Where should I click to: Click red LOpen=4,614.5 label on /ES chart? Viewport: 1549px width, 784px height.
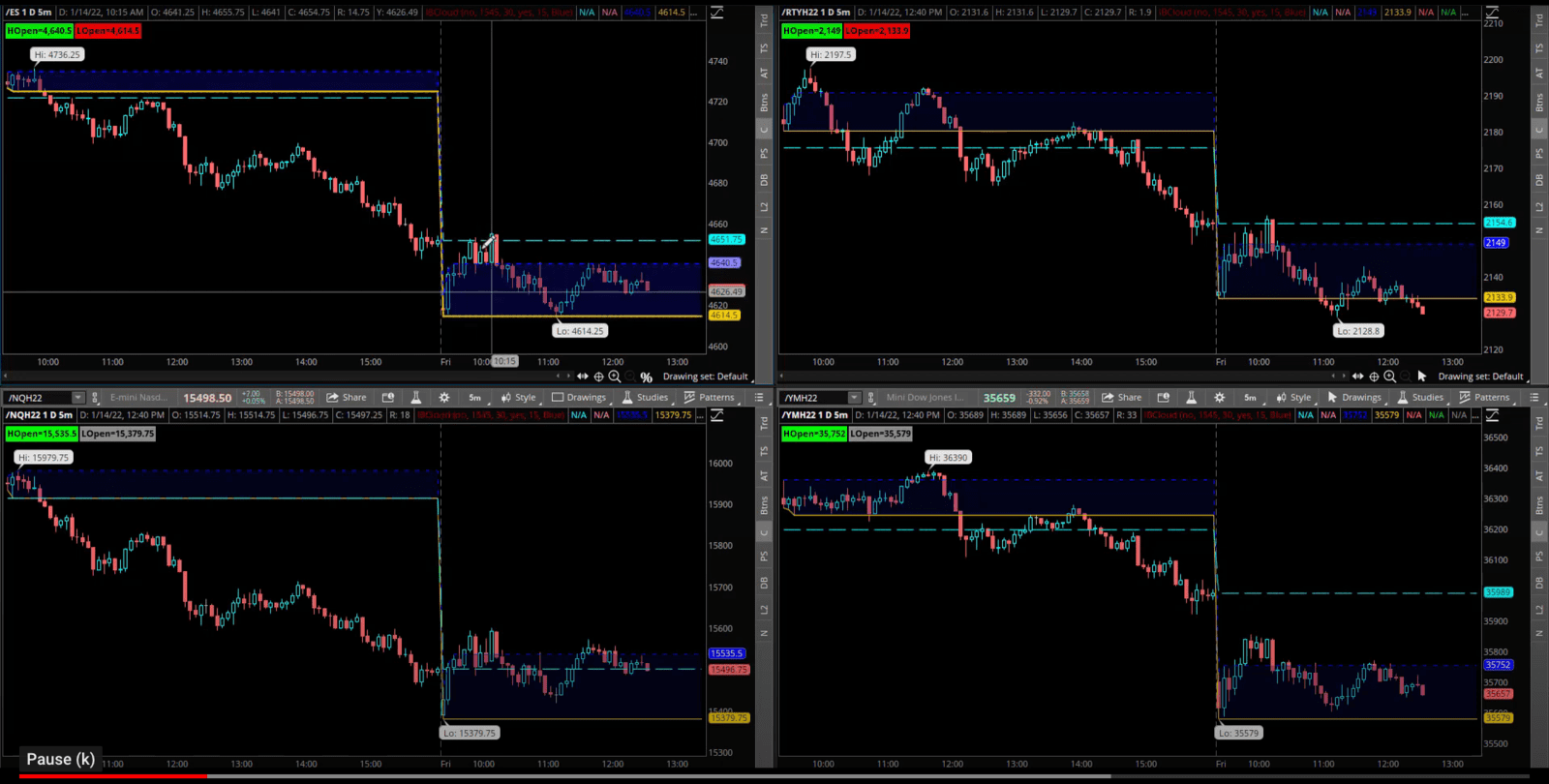click(x=108, y=31)
